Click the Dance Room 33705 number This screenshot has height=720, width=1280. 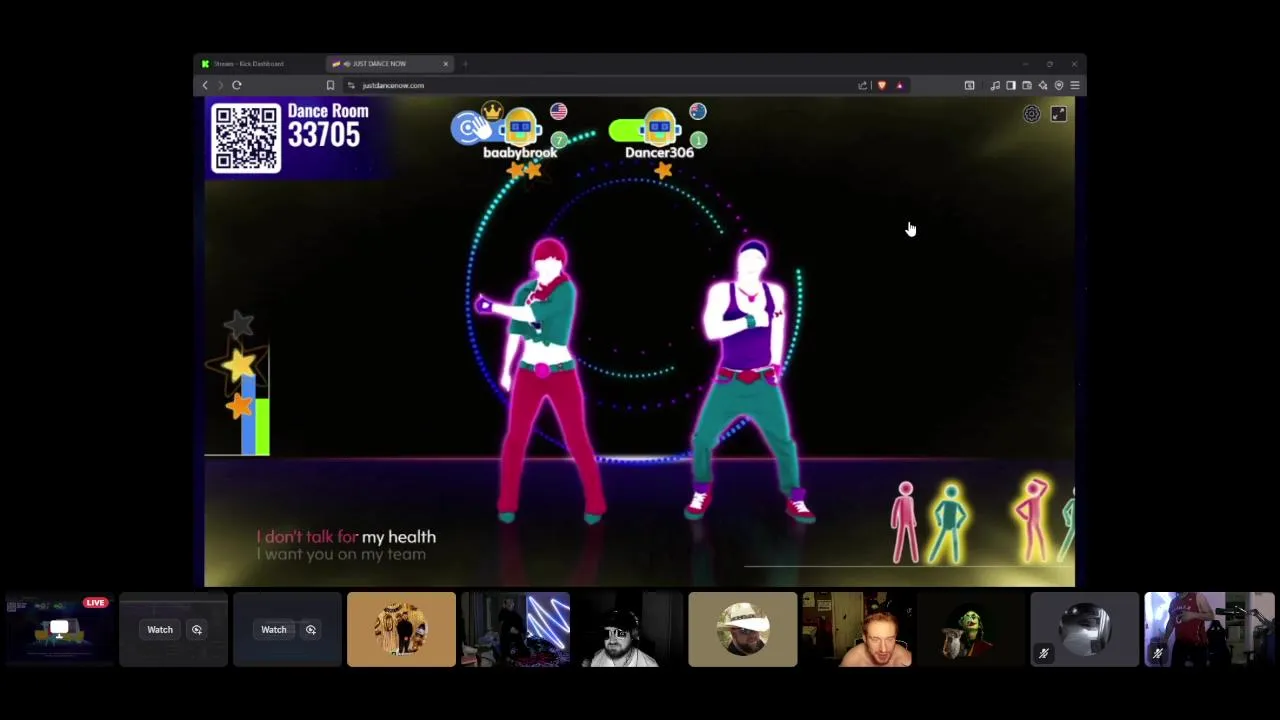click(324, 134)
